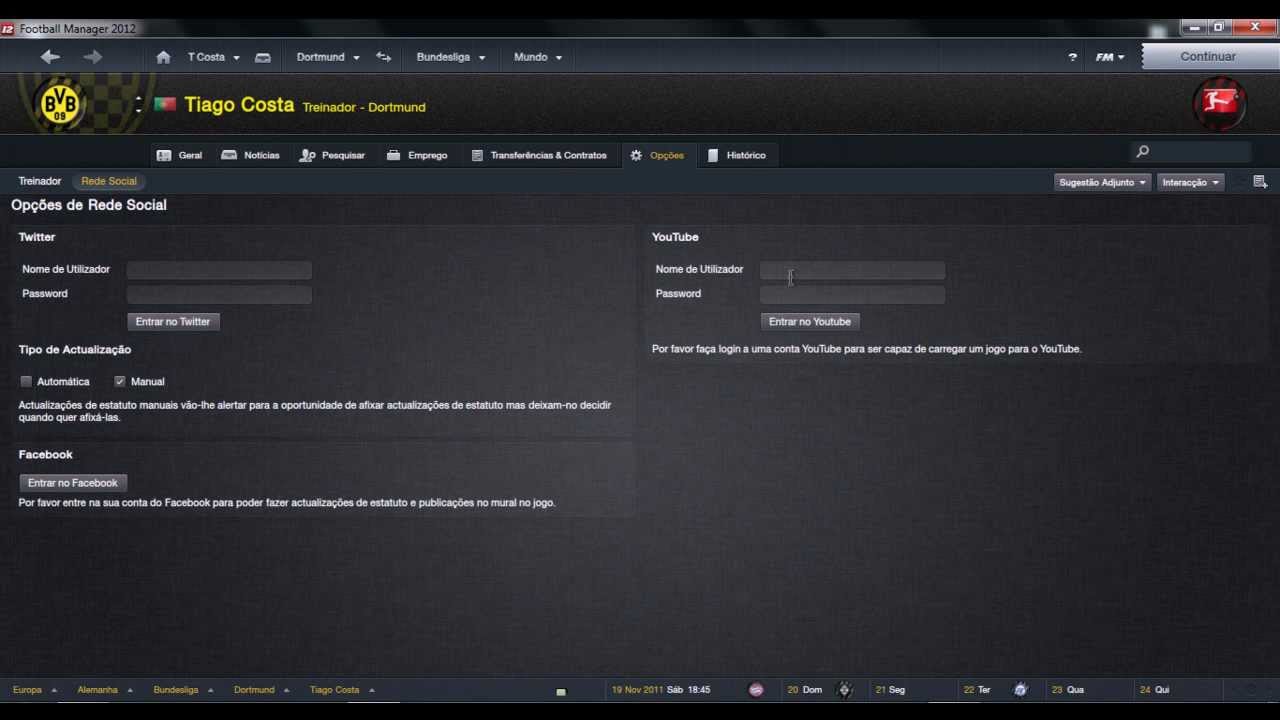Click the Tiago Costa name heading

tap(239, 105)
